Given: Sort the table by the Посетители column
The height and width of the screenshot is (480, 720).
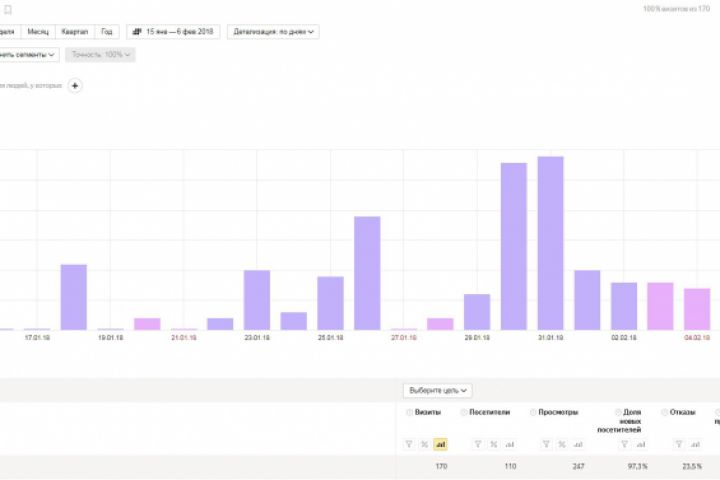Looking at the screenshot, I should (x=489, y=412).
